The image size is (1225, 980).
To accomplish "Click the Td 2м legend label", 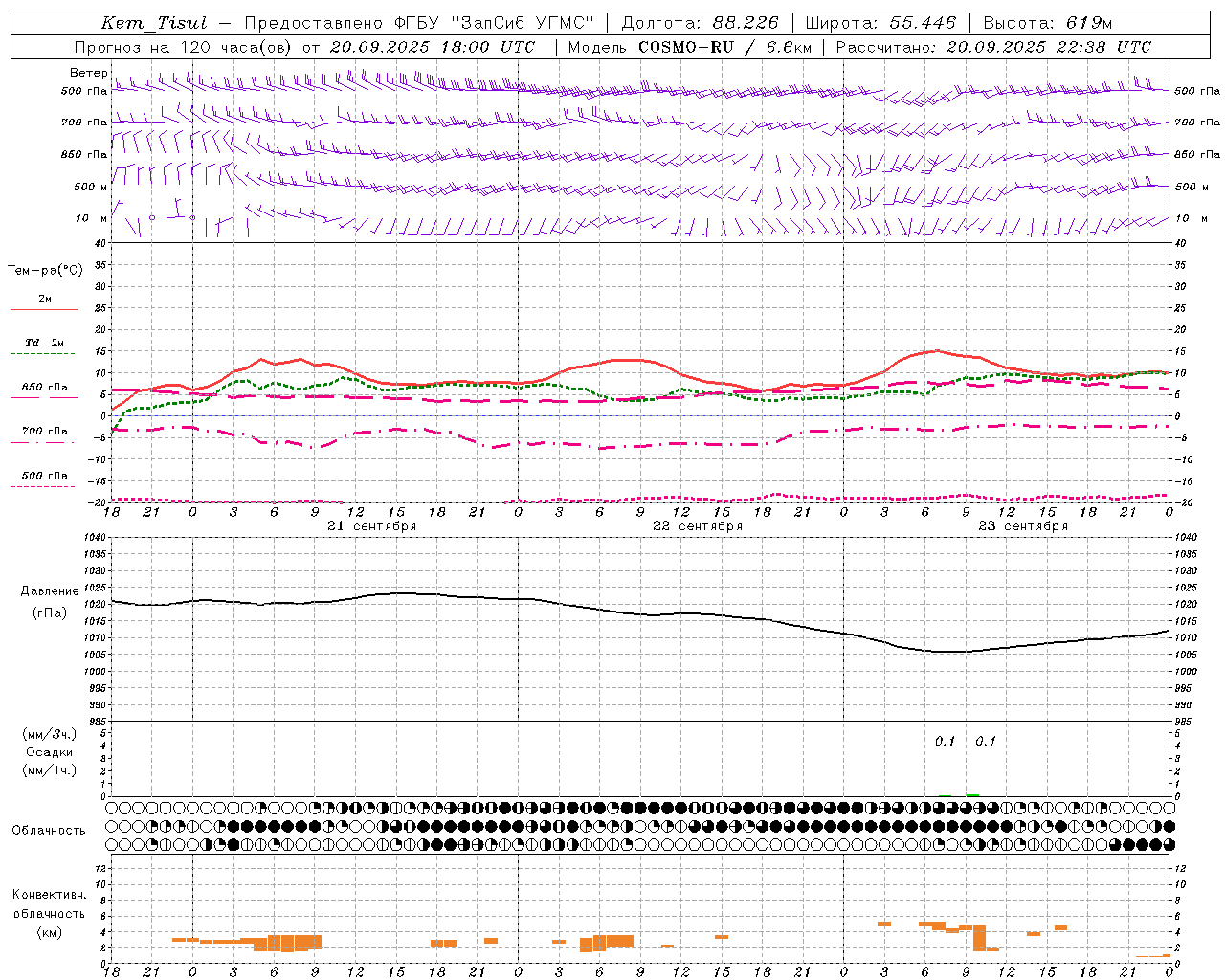I will click(44, 343).
